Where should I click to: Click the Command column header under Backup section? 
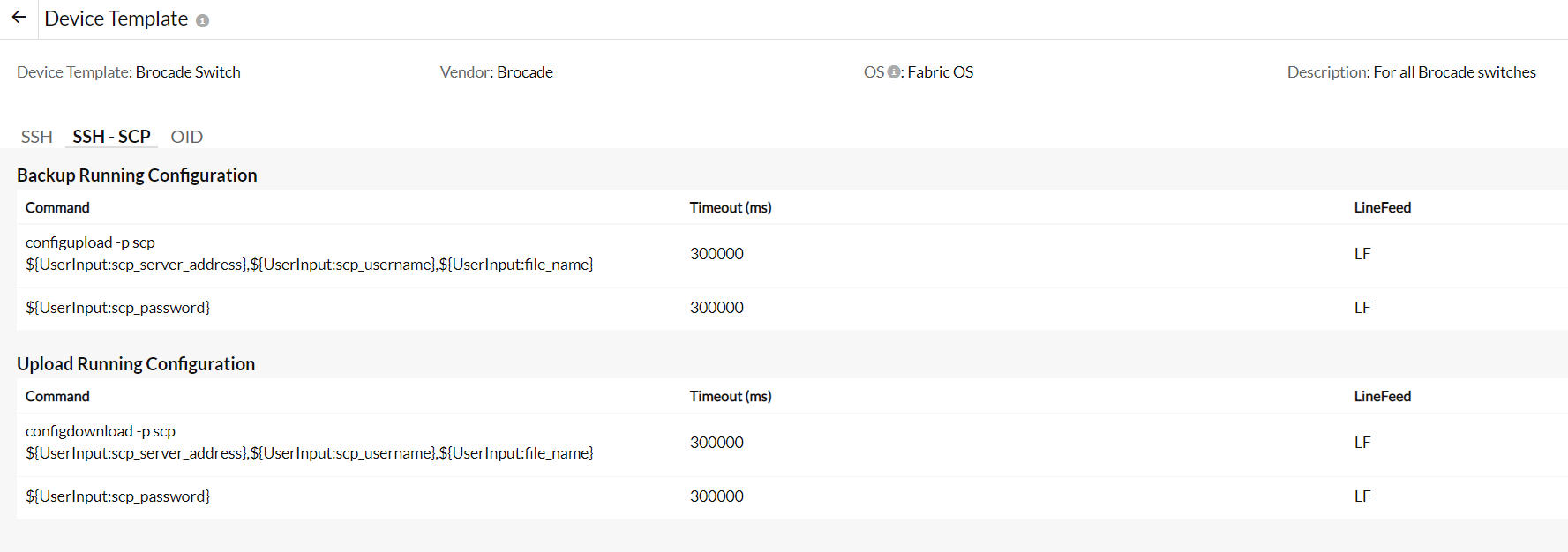[57, 207]
